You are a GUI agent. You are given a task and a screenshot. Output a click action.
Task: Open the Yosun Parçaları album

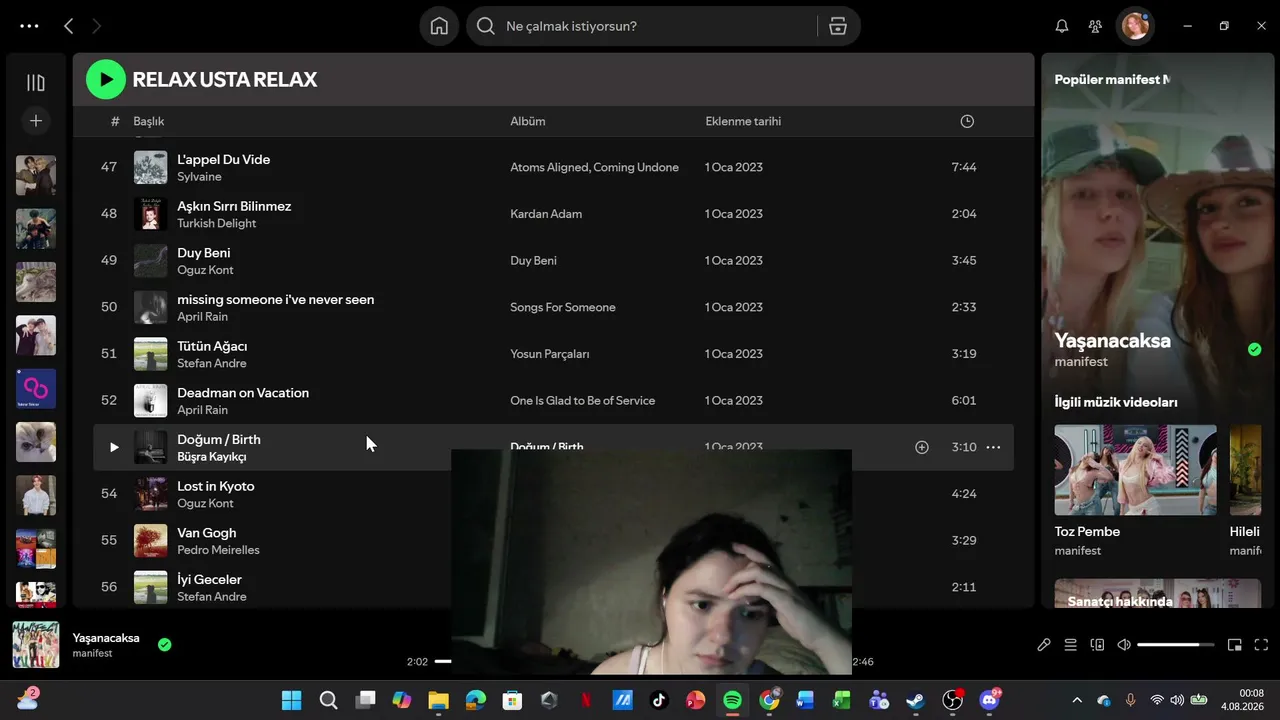pyautogui.click(x=550, y=354)
